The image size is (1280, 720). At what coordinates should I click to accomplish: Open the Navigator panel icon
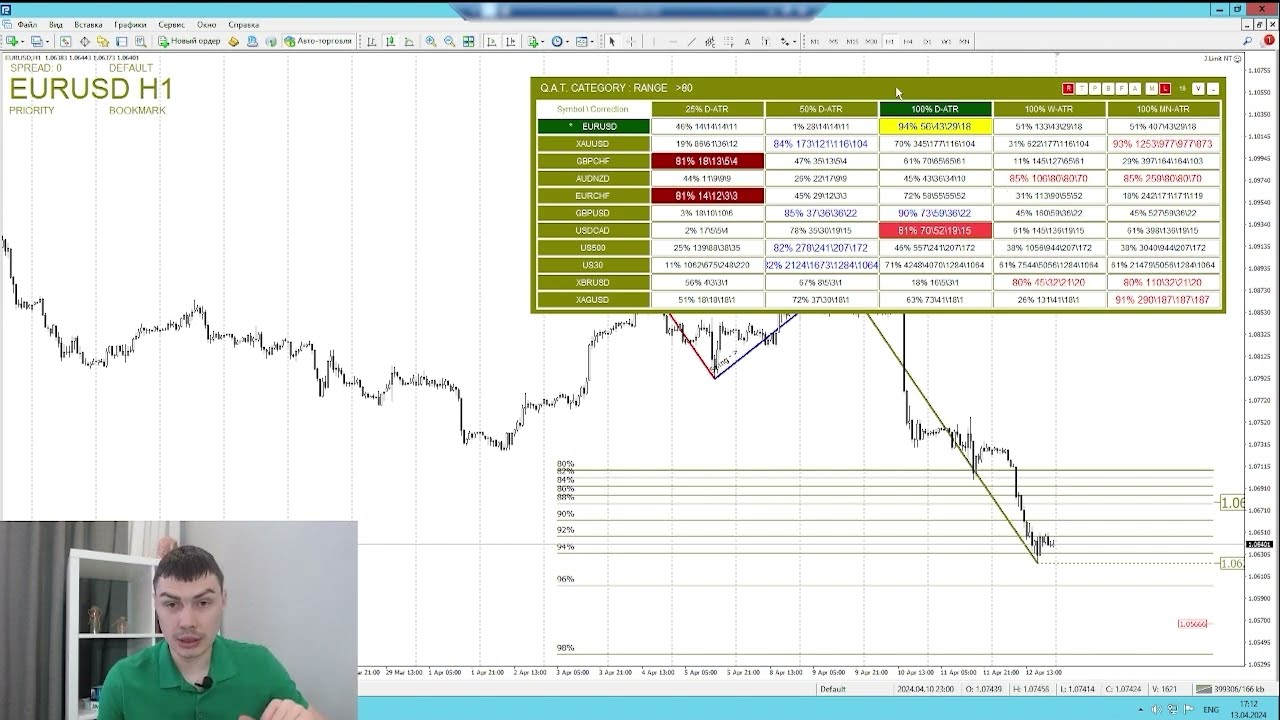click(103, 42)
